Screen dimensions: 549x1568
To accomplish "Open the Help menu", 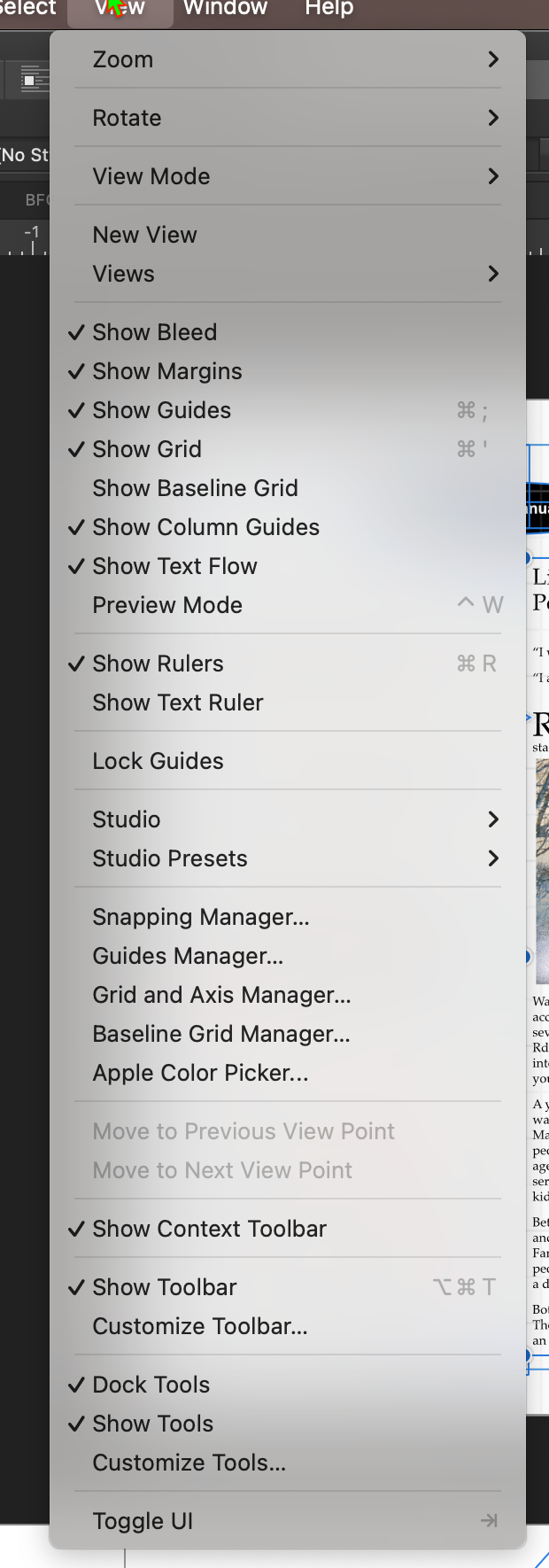I will (x=329, y=9).
